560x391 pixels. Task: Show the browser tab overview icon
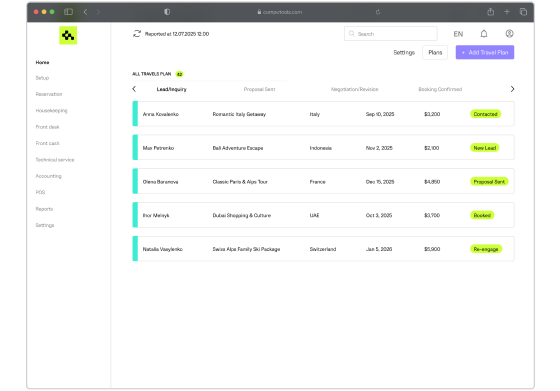pos(523,12)
